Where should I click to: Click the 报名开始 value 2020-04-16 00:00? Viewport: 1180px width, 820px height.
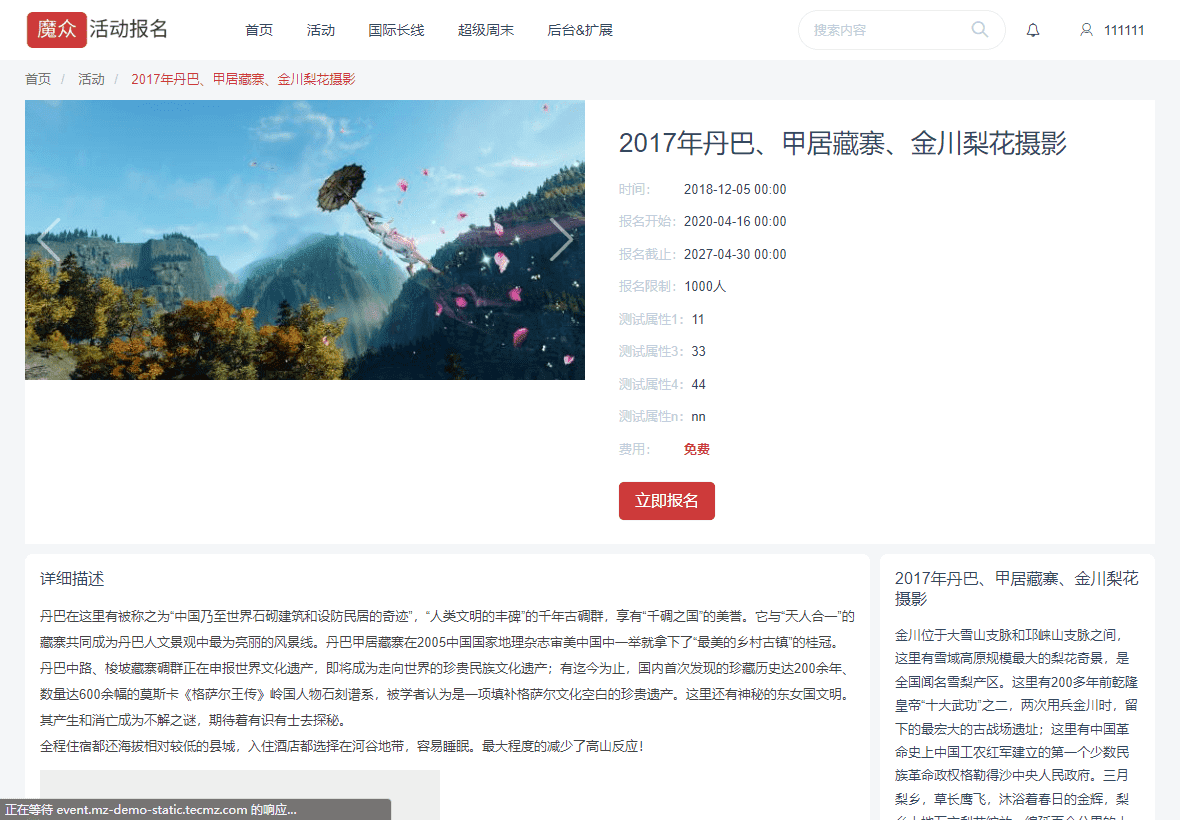(734, 222)
